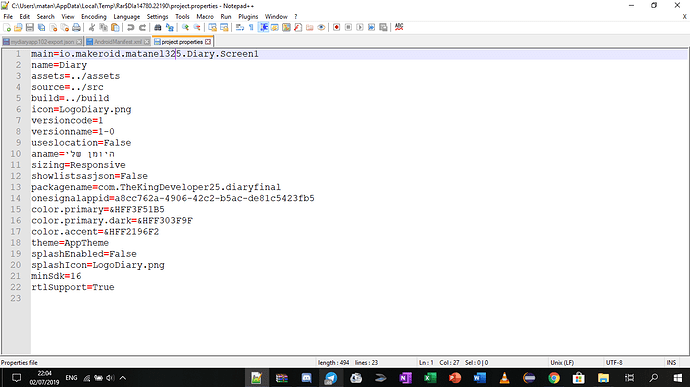Image resolution: width=690 pixels, height=387 pixels.
Task: Toggle the indent guide toolbar button
Action: 264,27
